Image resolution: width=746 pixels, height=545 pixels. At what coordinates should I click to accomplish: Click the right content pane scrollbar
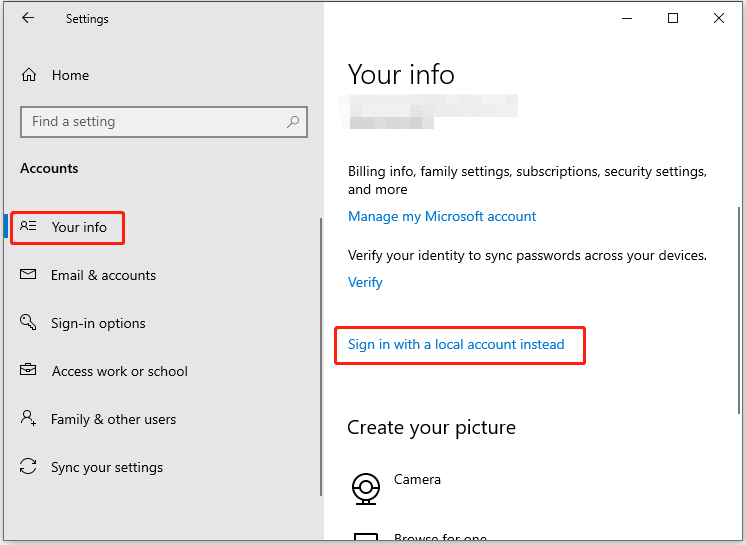(x=739, y=310)
